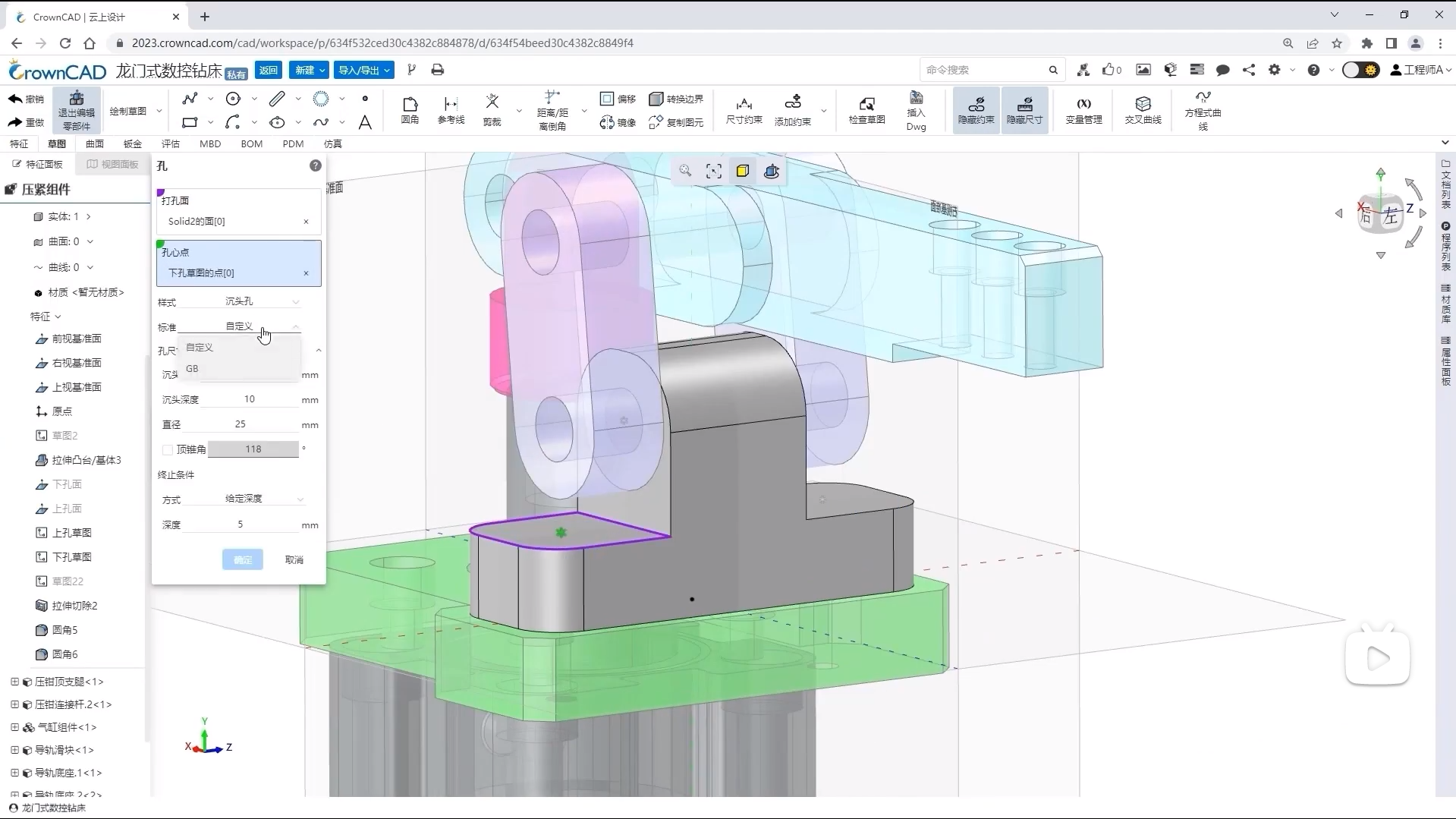The width and height of the screenshot is (1456, 819).
Task: Select the point sketch tool
Action: coord(365,99)
